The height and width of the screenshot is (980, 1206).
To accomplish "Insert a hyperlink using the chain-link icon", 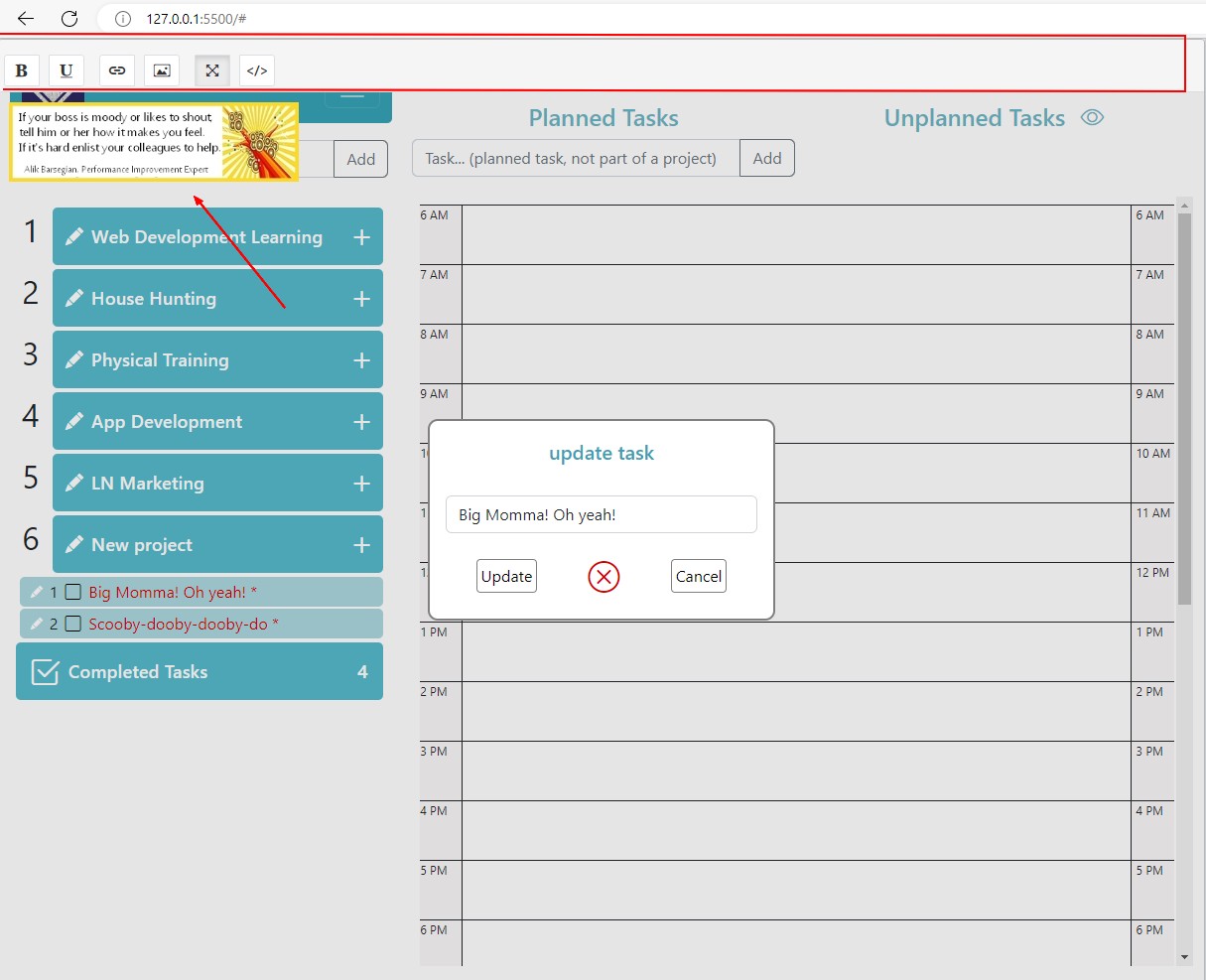I will (116, 70).
